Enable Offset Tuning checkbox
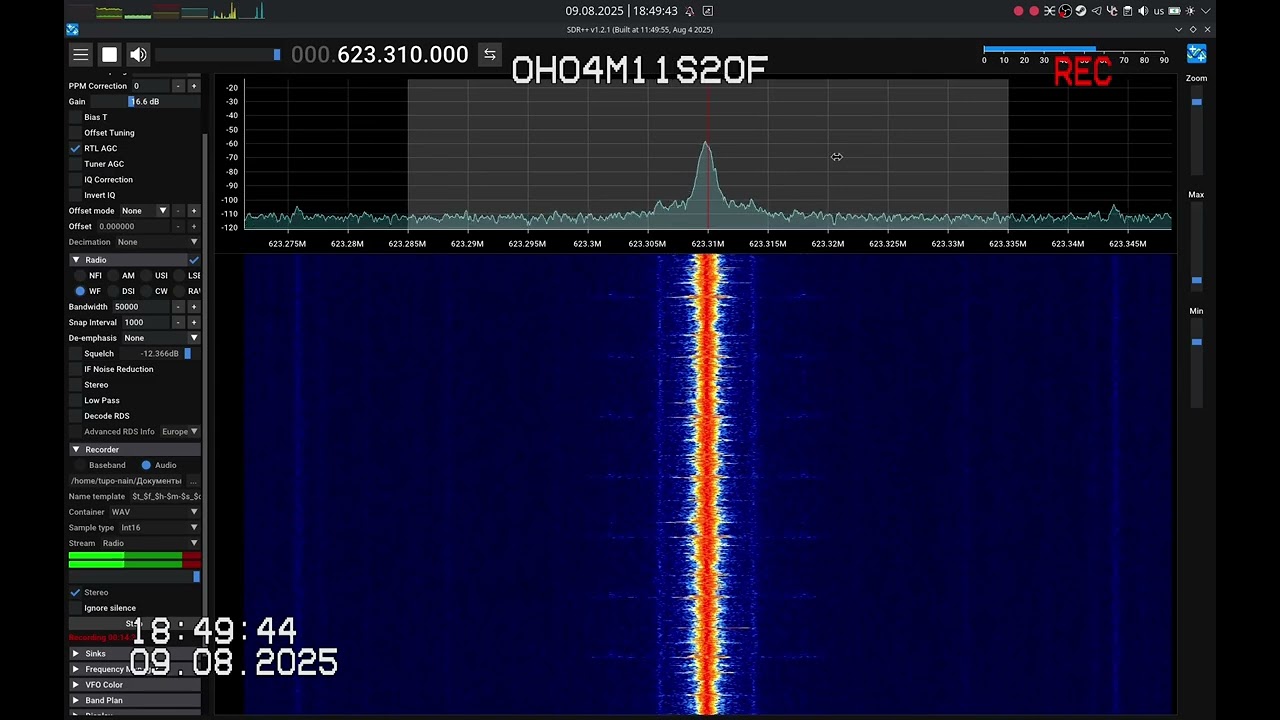The height and width of the screenshot is (720, 1280). pos(75,133)
